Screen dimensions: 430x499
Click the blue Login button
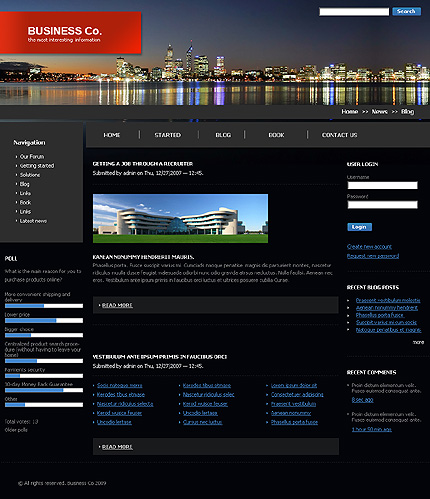pyautogui.click(x=359, y=227)
